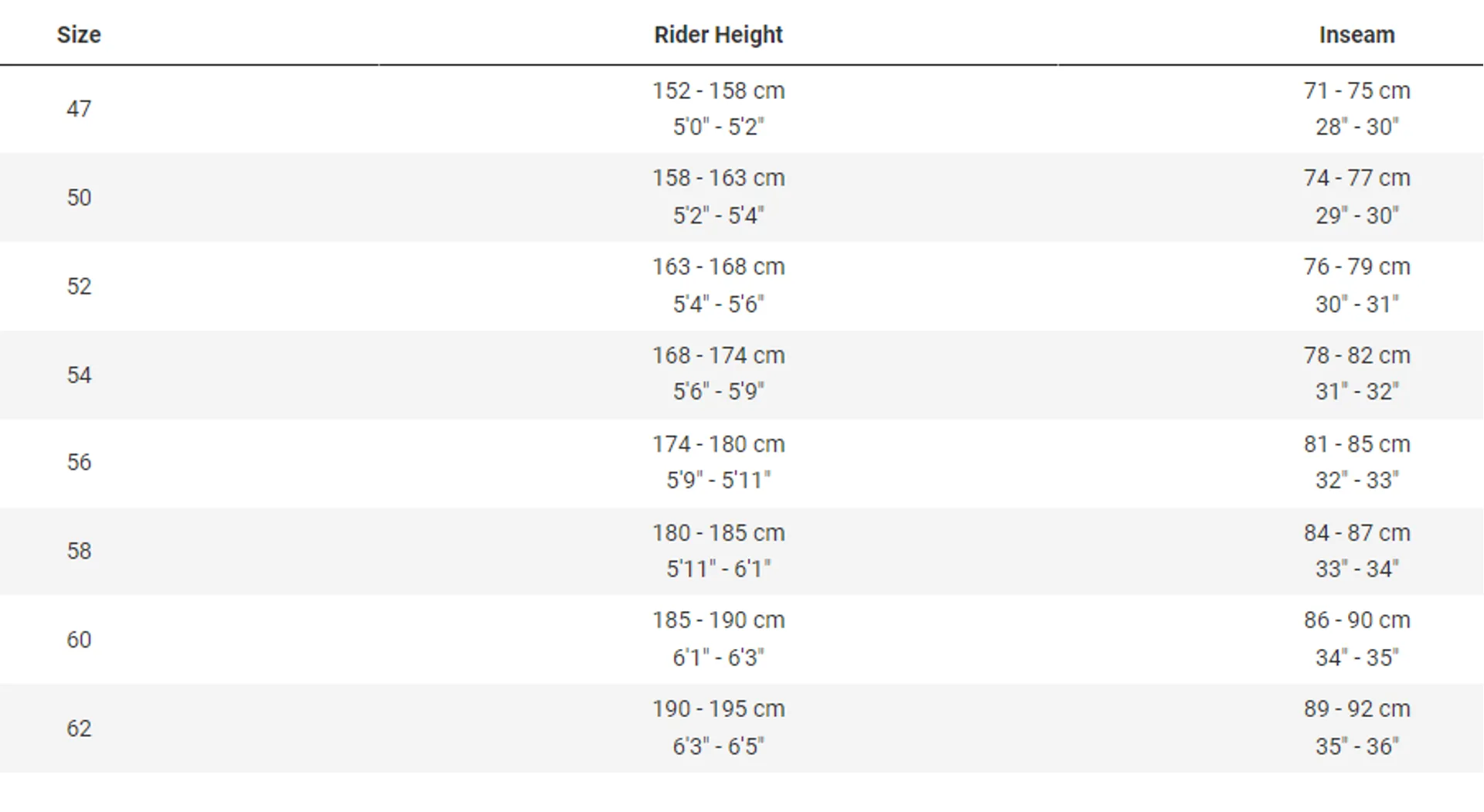Click the 86 - 90 cm inseam value

click(x=1356, y=621)
